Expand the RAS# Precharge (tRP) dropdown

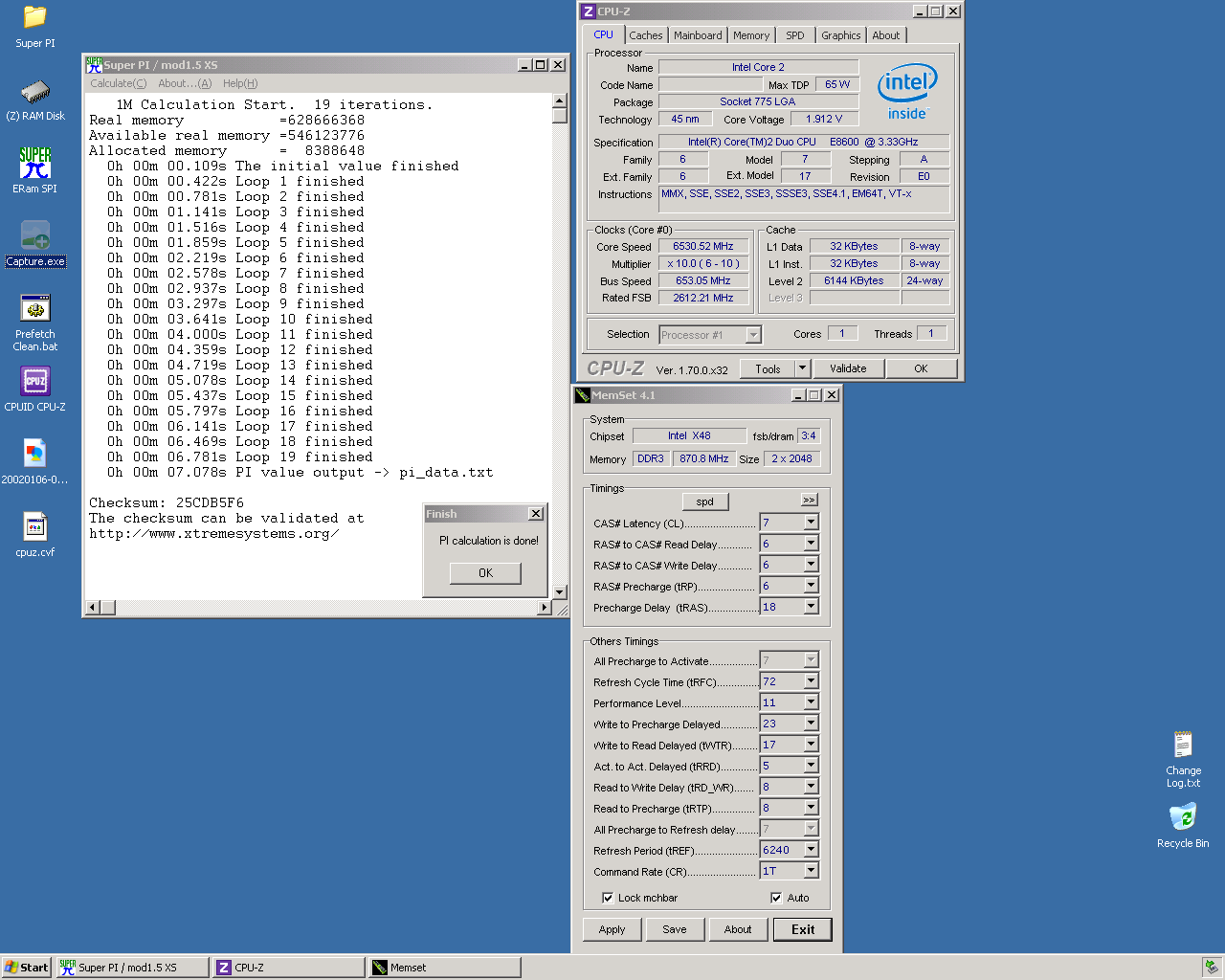pyautogui.click(x=811, y=586)
